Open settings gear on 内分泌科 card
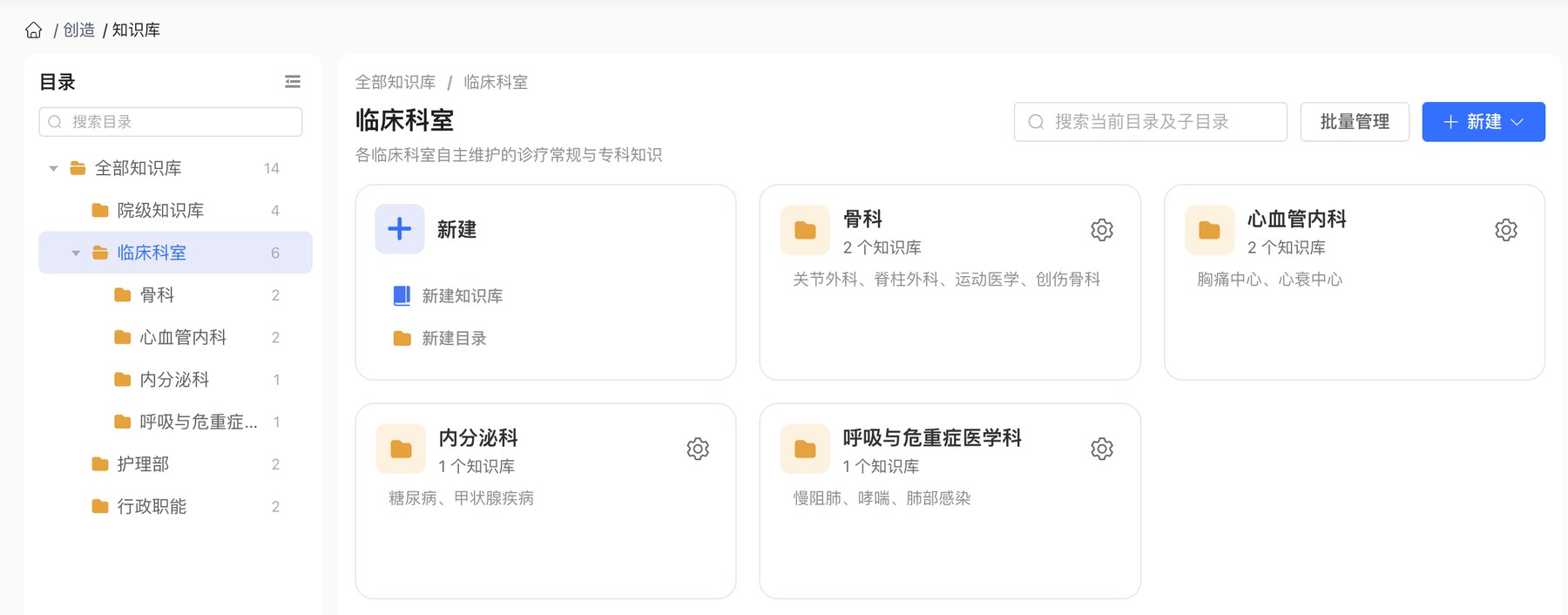Image resolution: width=1568 pixels, height=615 pixels. (x=698, y=449)
